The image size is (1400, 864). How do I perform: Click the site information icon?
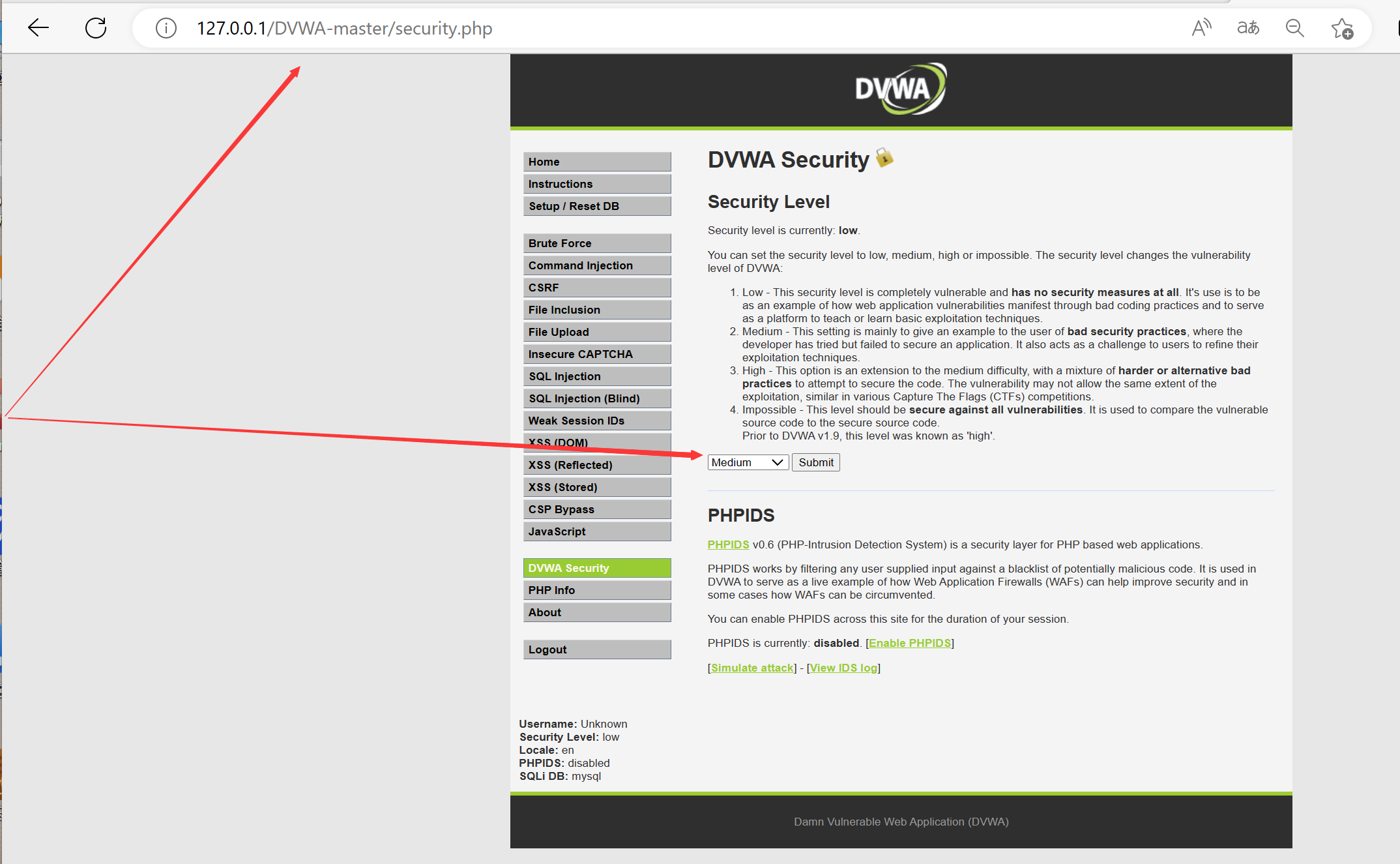pyautogui.click(x=166, y=28)
